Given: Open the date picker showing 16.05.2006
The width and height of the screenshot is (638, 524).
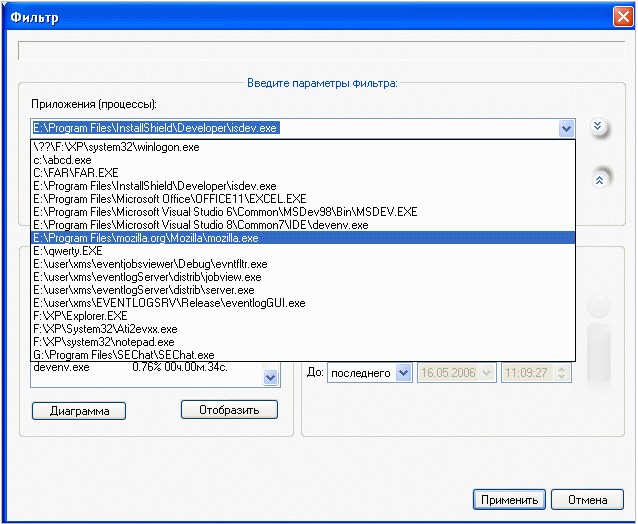Looking at the screenshot, I should point(486,373).
